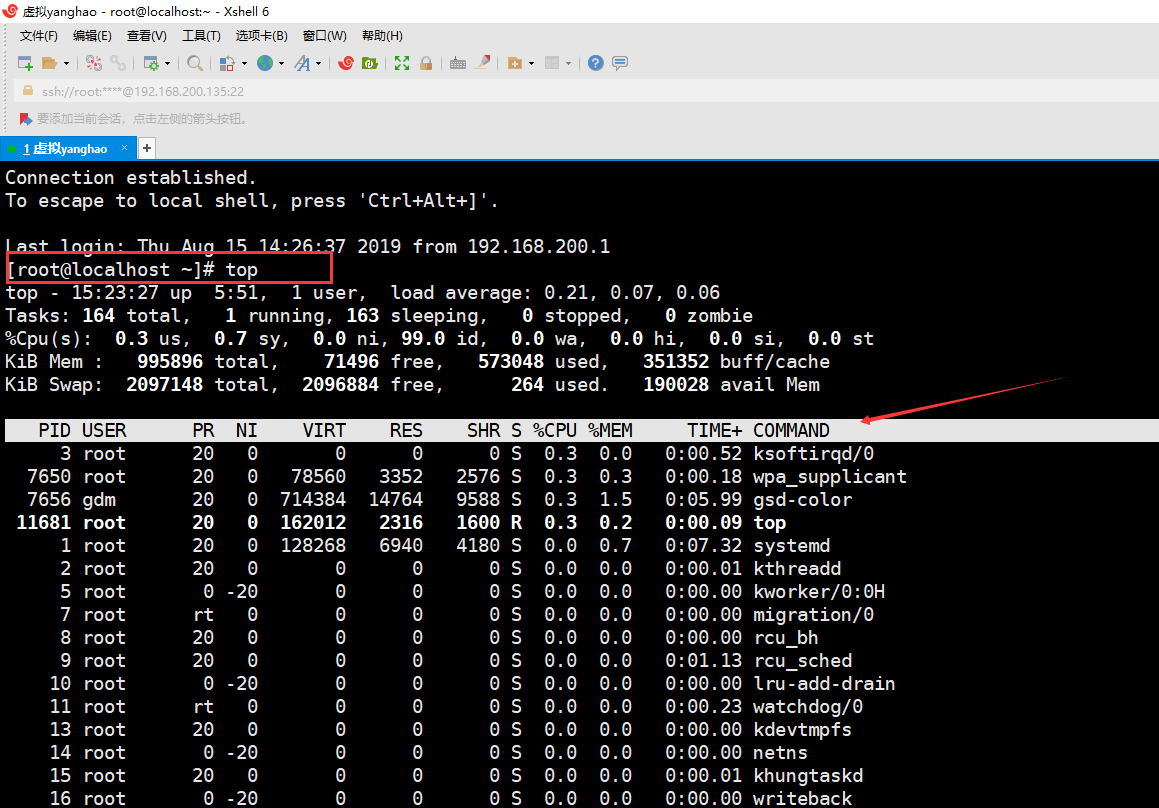Open the 查看(V) menu

(x=146, y=35)
